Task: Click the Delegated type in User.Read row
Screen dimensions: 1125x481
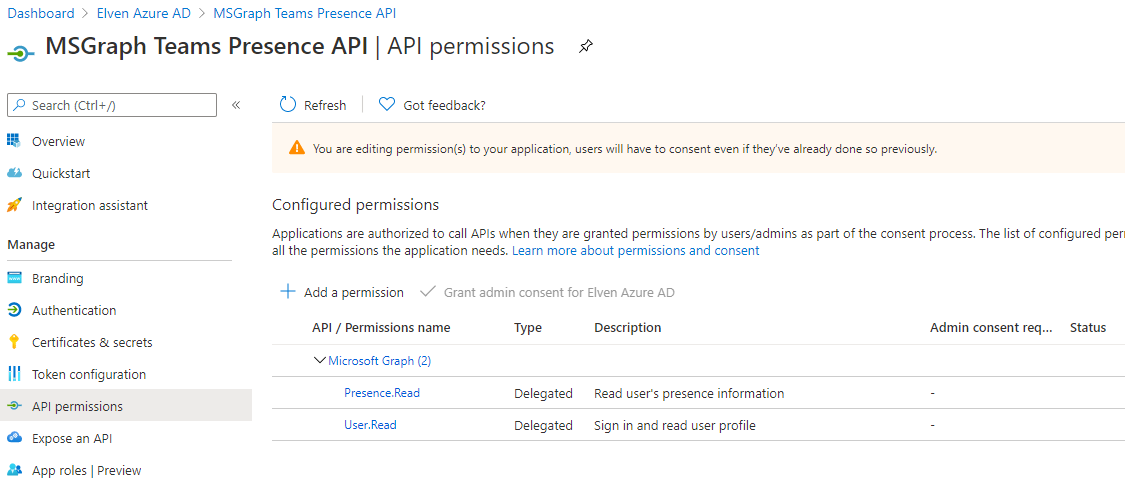Action: pos(543,425)
